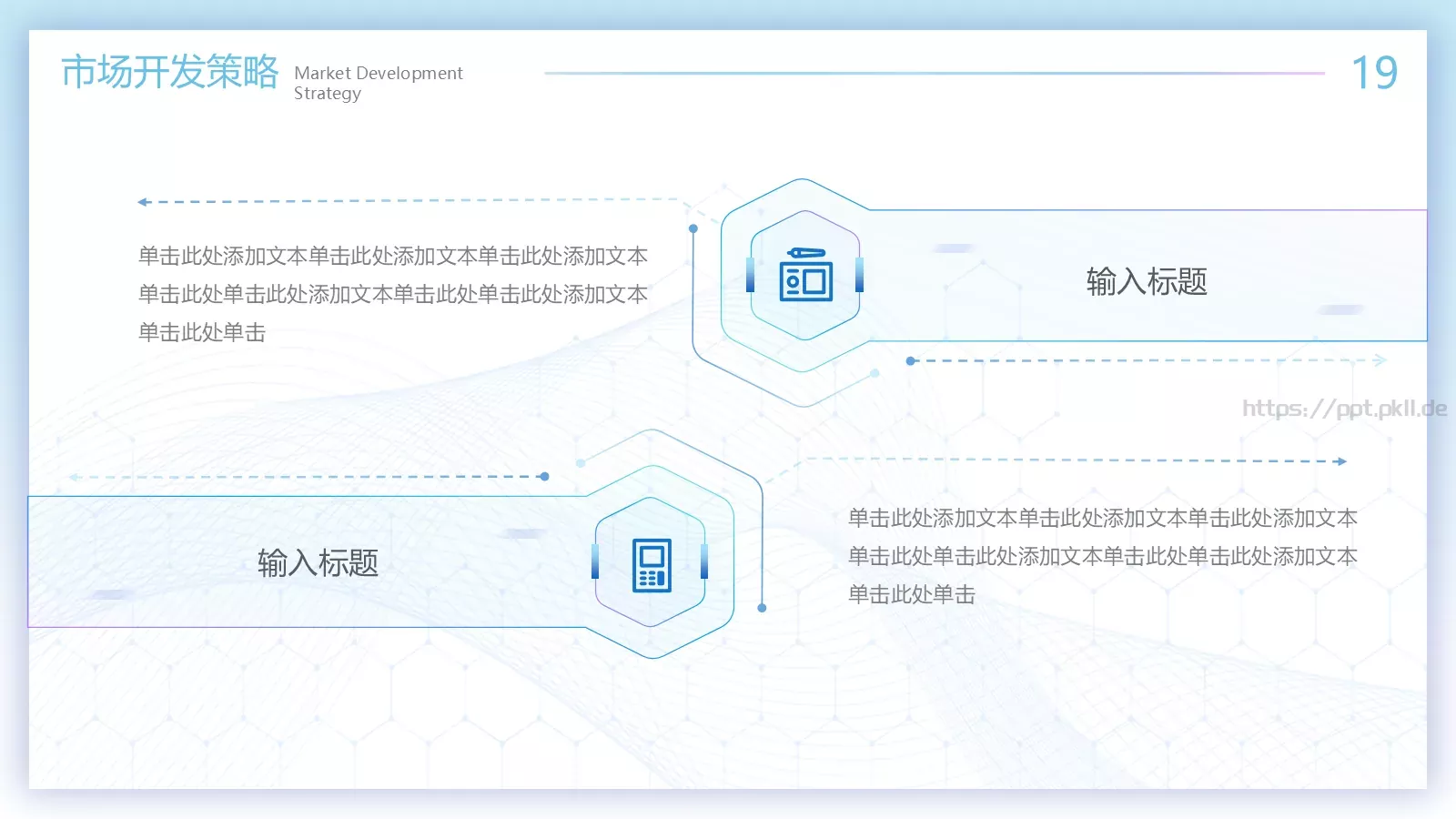Screen dimensions: 1456x819
Task: Click the lower right placeholder paragraph text
Action: point(1103,556)
